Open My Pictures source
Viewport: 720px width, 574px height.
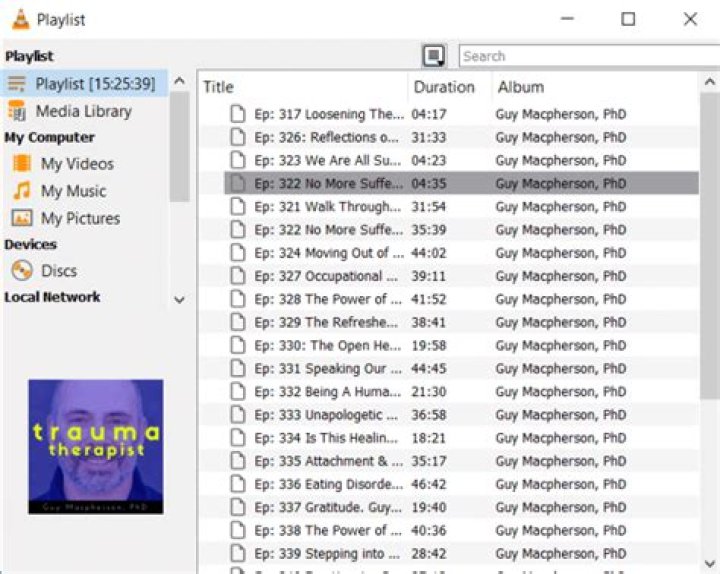pos(80,218)
